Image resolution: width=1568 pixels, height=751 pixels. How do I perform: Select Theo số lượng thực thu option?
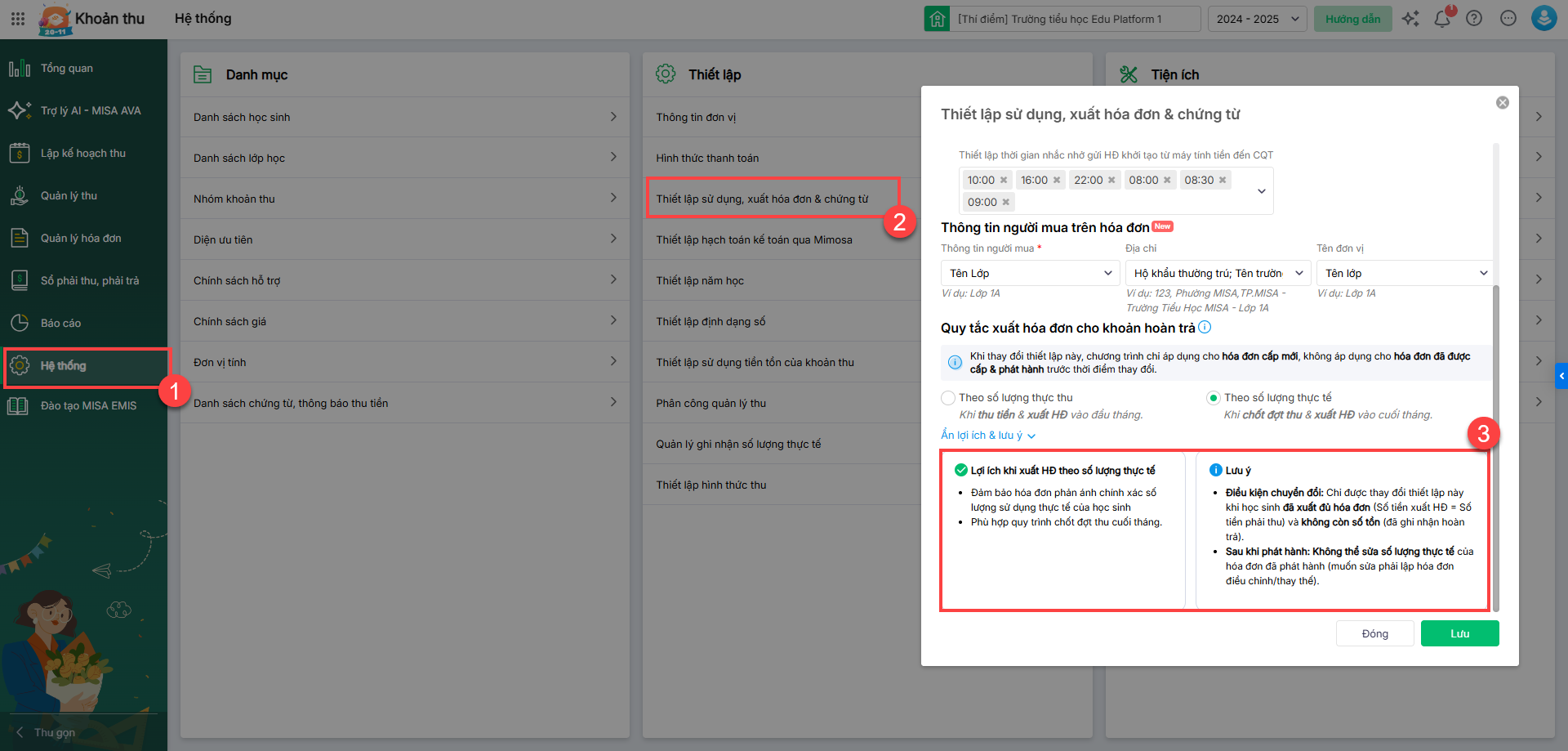[948, 398]
